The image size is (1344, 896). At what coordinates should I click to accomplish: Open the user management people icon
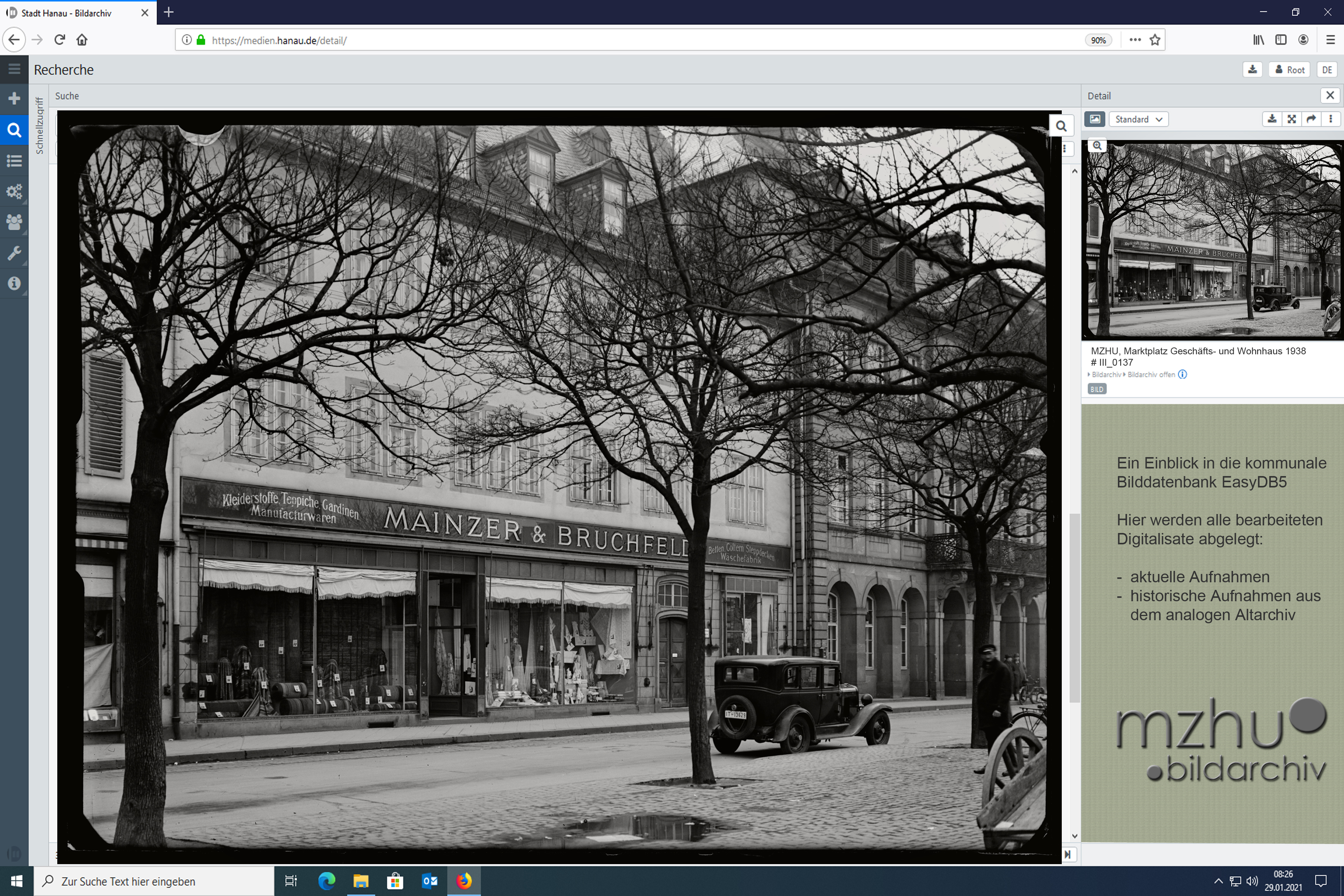pyautogui.click(x=14, y=222)
